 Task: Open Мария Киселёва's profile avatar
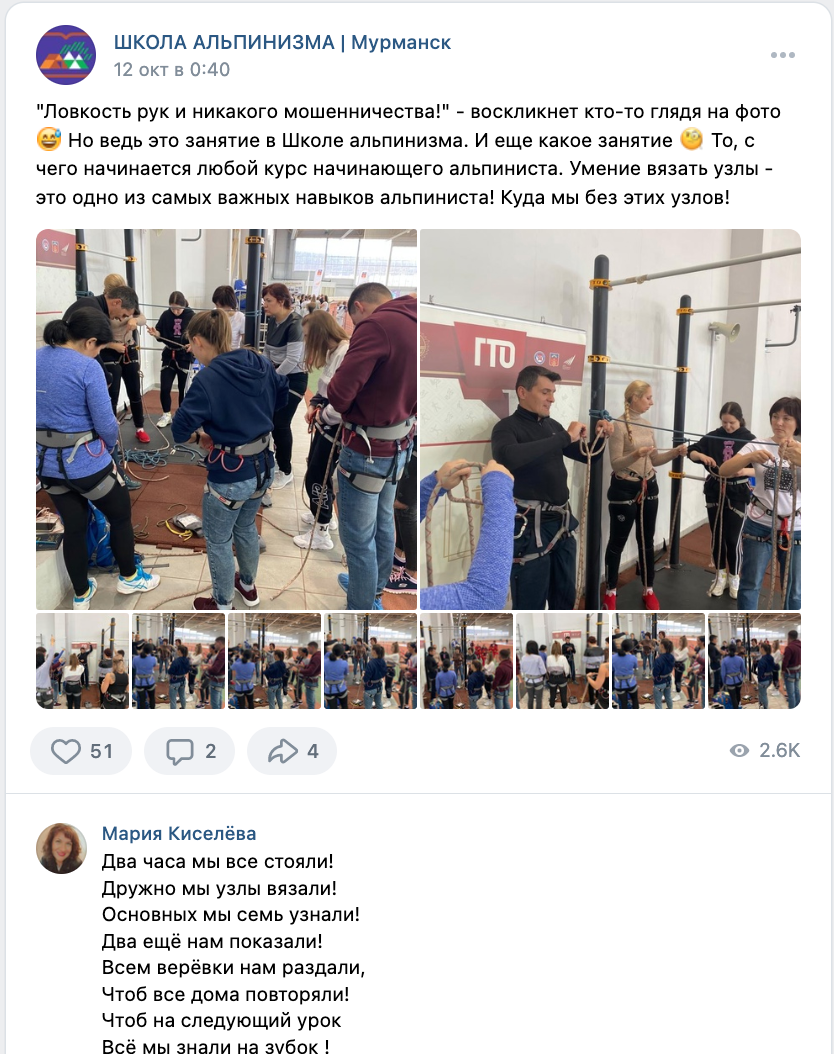[x=61, y=848]
